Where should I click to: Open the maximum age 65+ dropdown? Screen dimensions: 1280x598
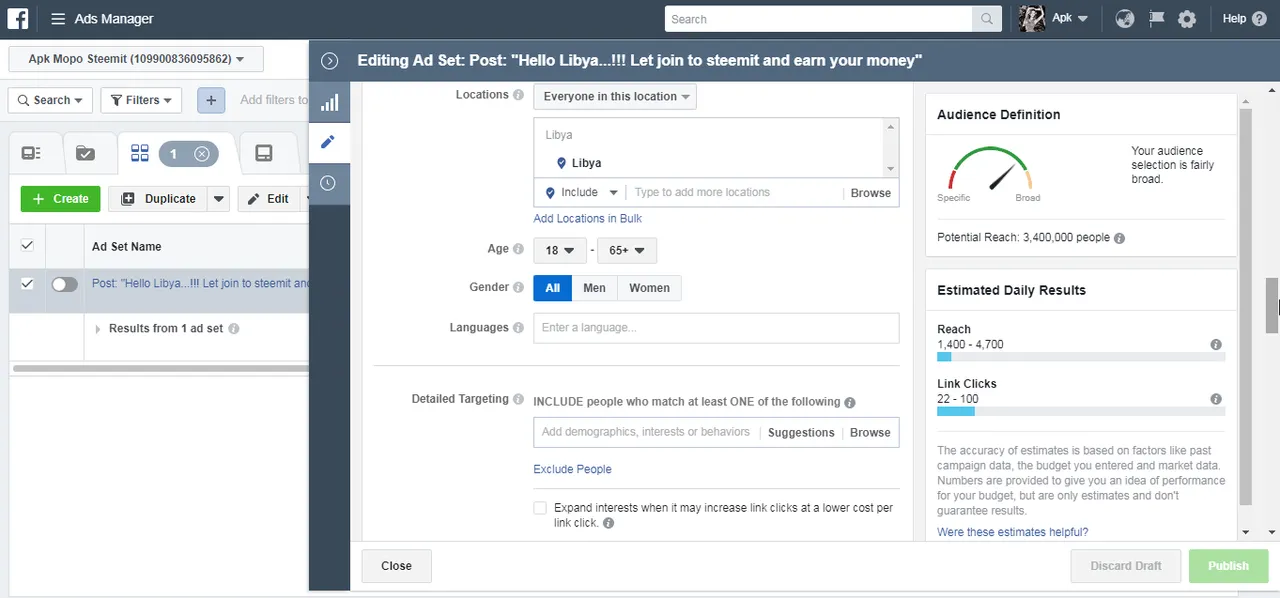(627, 251)
